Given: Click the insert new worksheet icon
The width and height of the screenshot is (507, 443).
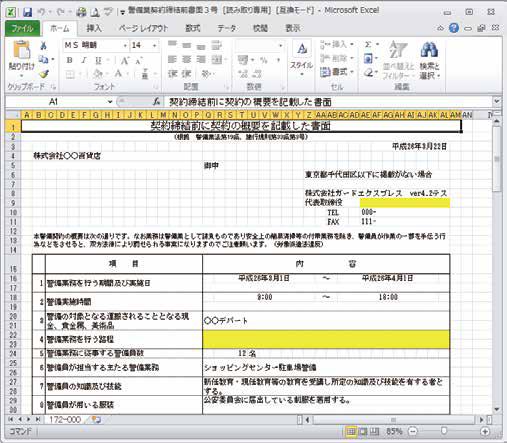Looking at the screenshot, I should (96, 419).
